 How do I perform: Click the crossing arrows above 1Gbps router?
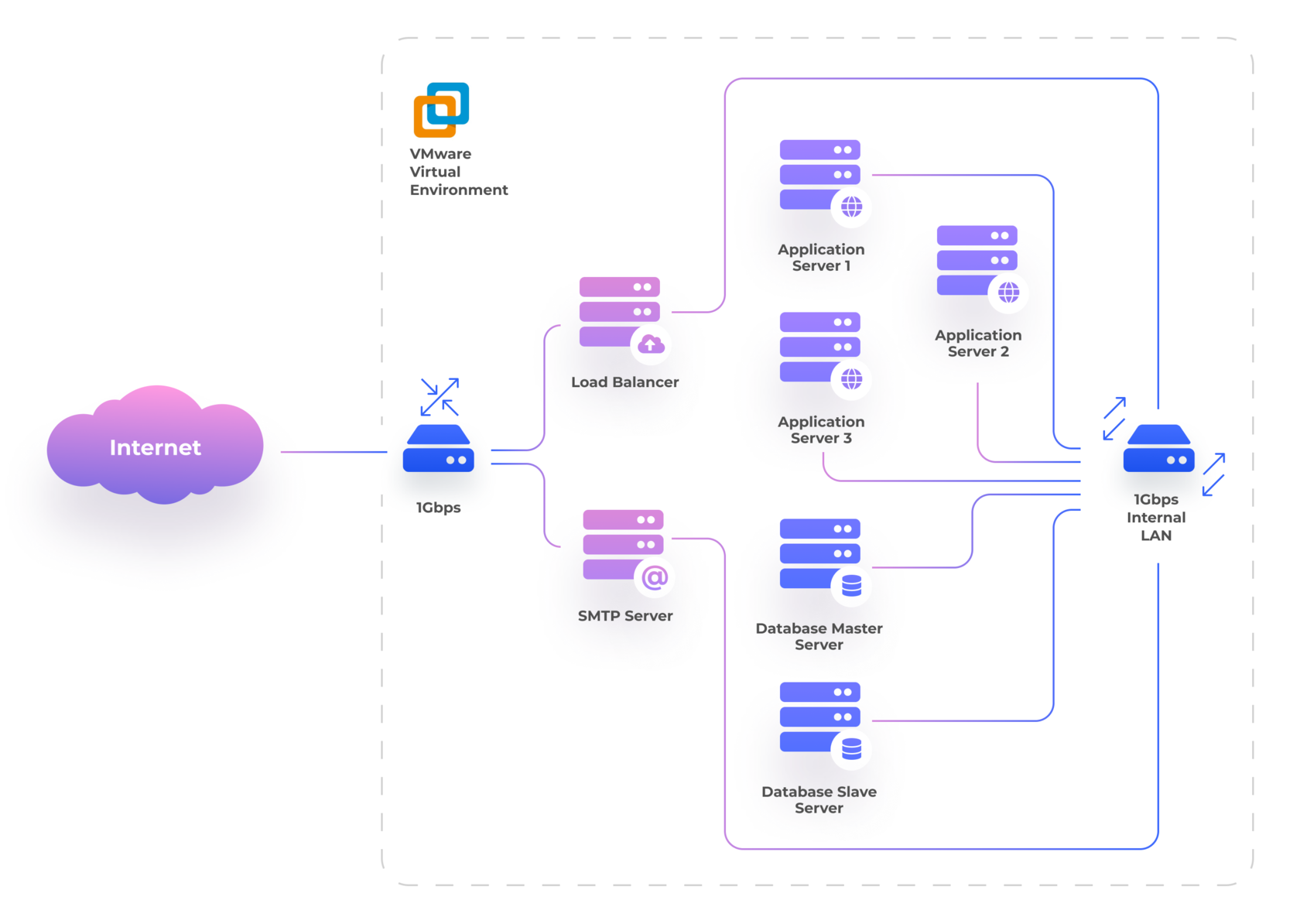(440, 397)
